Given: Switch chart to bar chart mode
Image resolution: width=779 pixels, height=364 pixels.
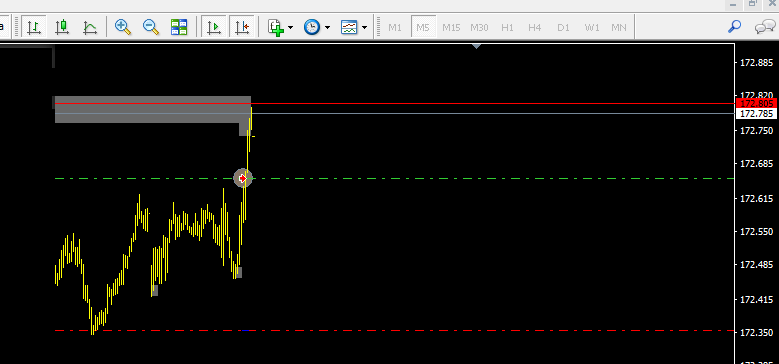Looking at the screenshot, I should click(x=34, y=27).
